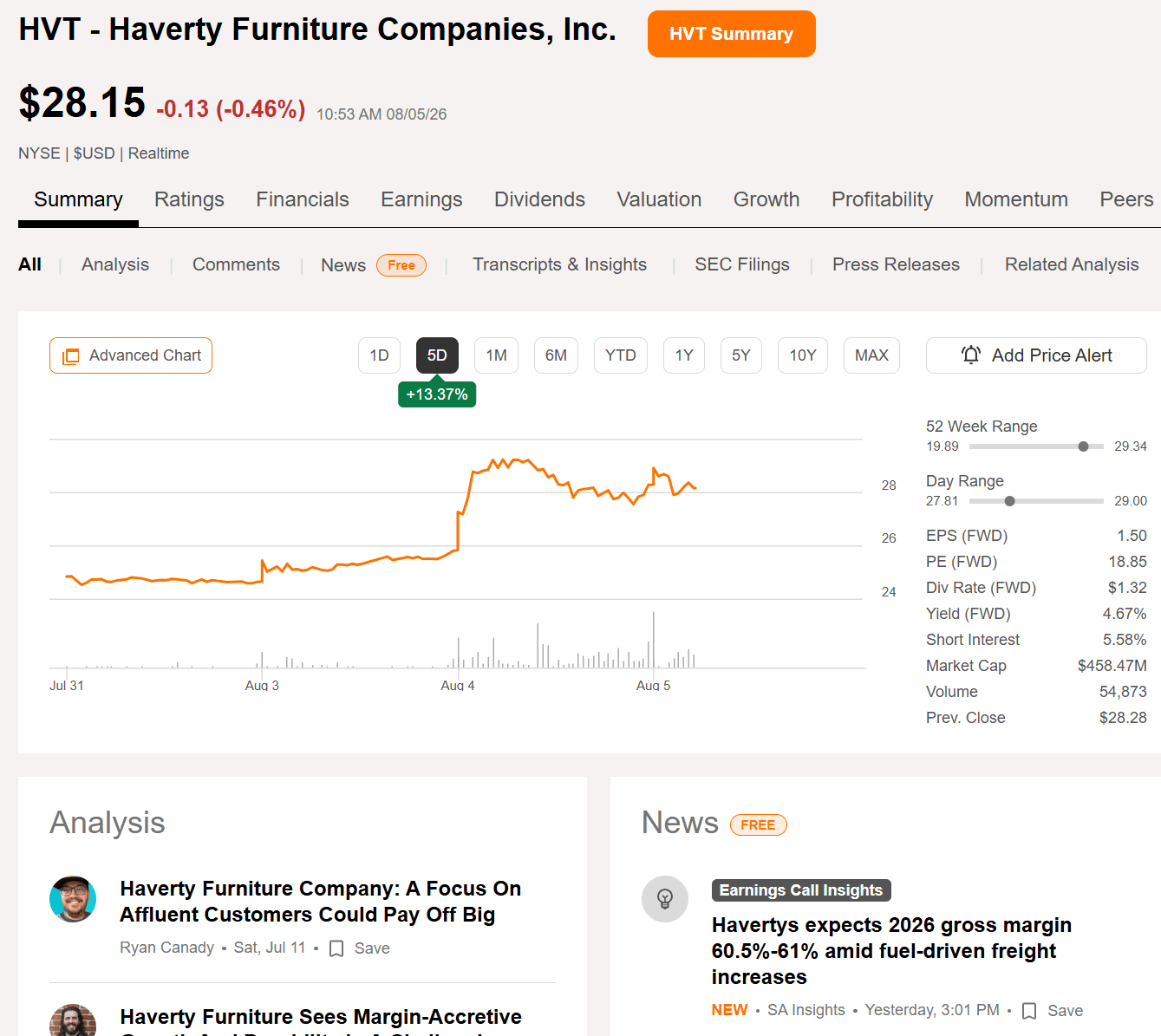This screenshot has height=1036, width=1161.
Task: Click the Analysis section heading
Action: (108, 823)
